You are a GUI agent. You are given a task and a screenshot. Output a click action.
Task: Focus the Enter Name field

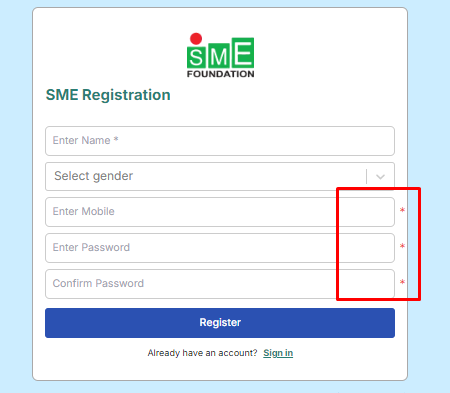(x=220, y=141)
